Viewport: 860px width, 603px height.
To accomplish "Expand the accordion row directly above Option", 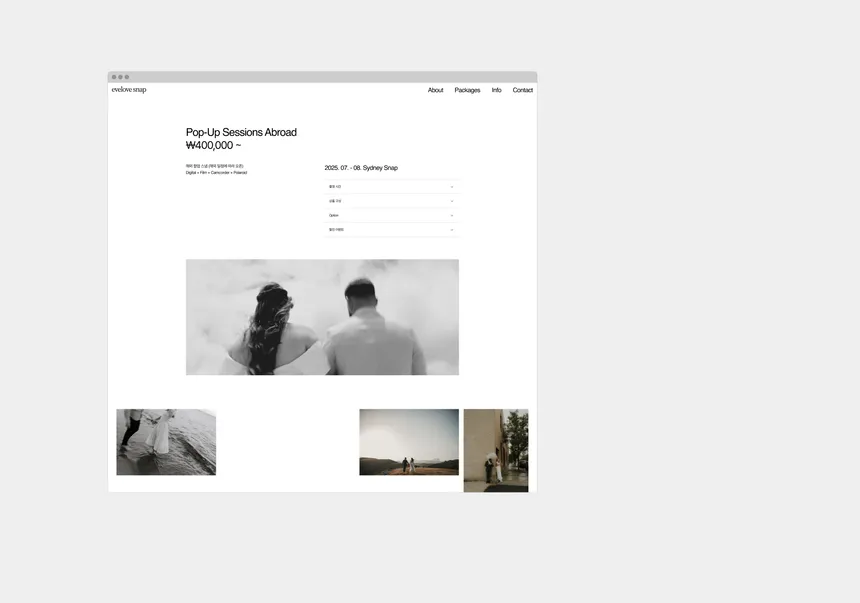I will coord(391,201).
